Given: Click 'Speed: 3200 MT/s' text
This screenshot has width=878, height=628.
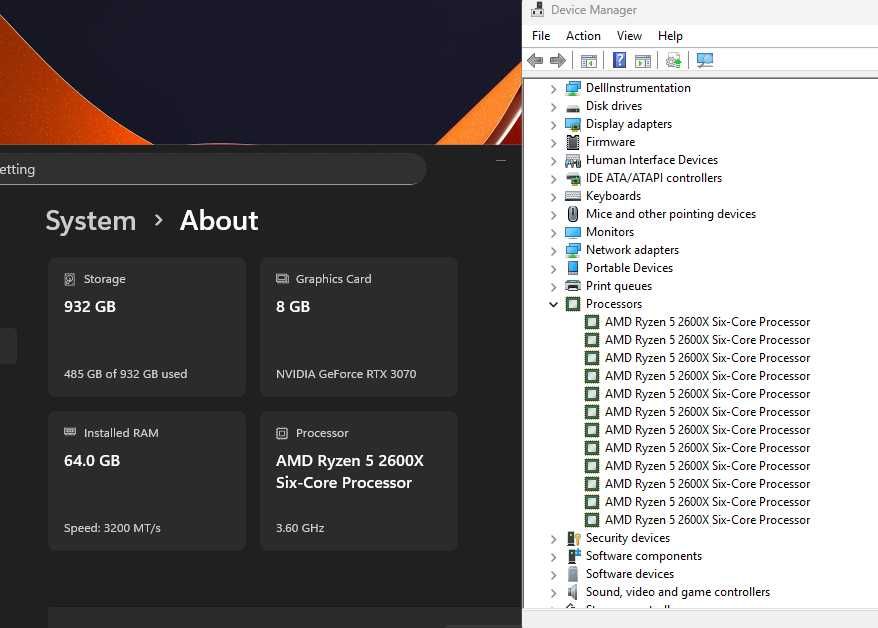Looking at the screenshot, I should point(112,528).
